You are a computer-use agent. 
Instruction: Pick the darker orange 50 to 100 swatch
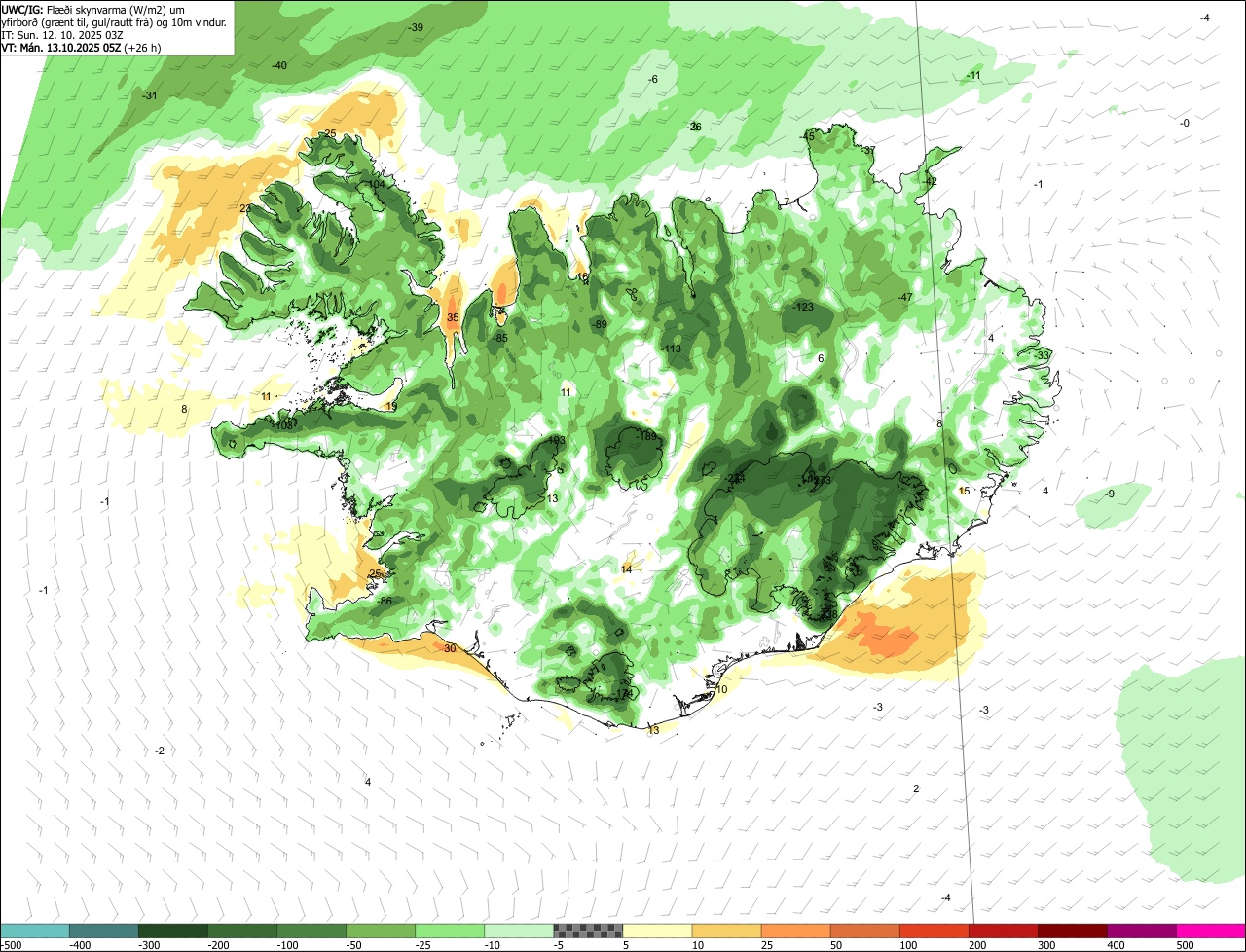click(x=864, y=931)
